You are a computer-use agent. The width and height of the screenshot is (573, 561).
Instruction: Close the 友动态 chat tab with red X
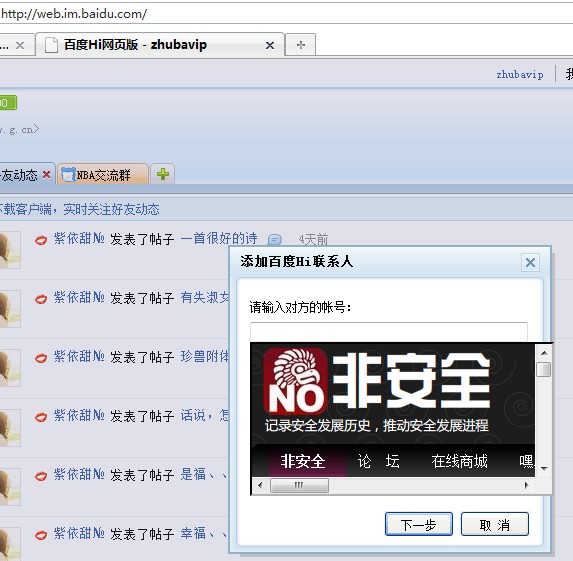(x=46, y=175)
